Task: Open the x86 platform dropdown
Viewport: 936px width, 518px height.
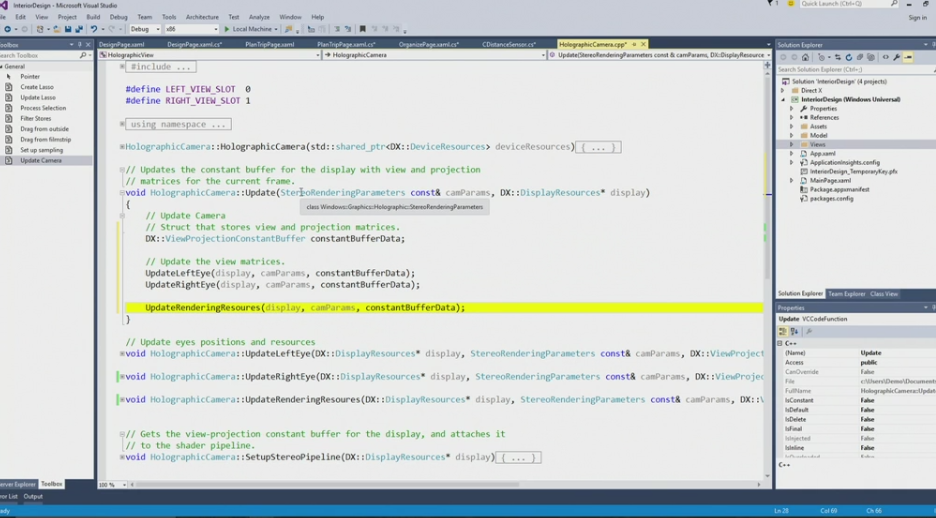Action: (x=191, y=29)
